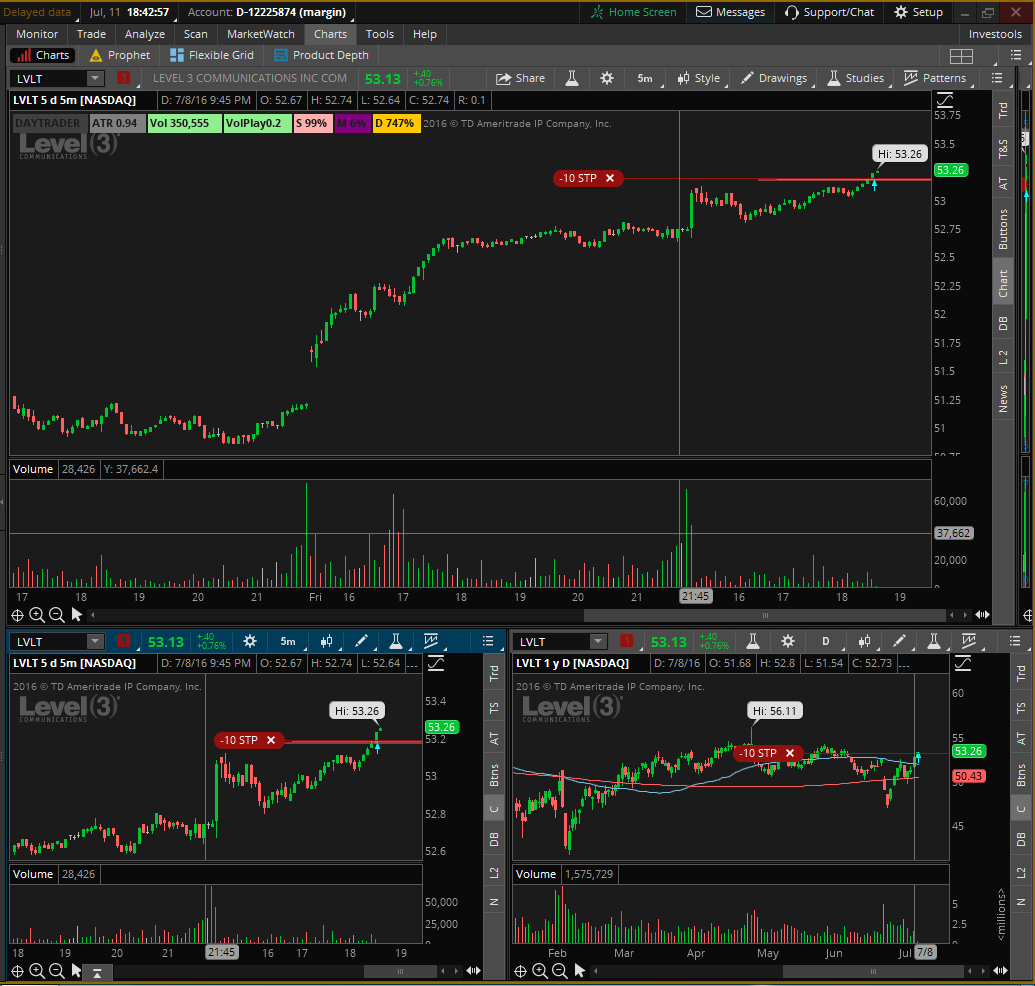The width and height of the screenshot is (1035, 986).
Task: Click the pan crosshair icon under main chart
Action: click(x=17, y=615)
